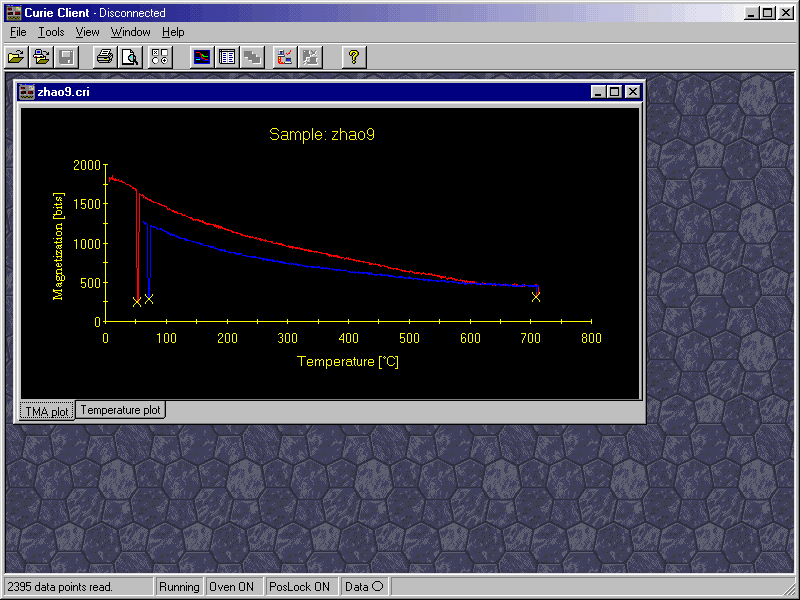
Task: Click the yellow question mark Help icon
Action: pyautogui.click(x=352, y=57)
